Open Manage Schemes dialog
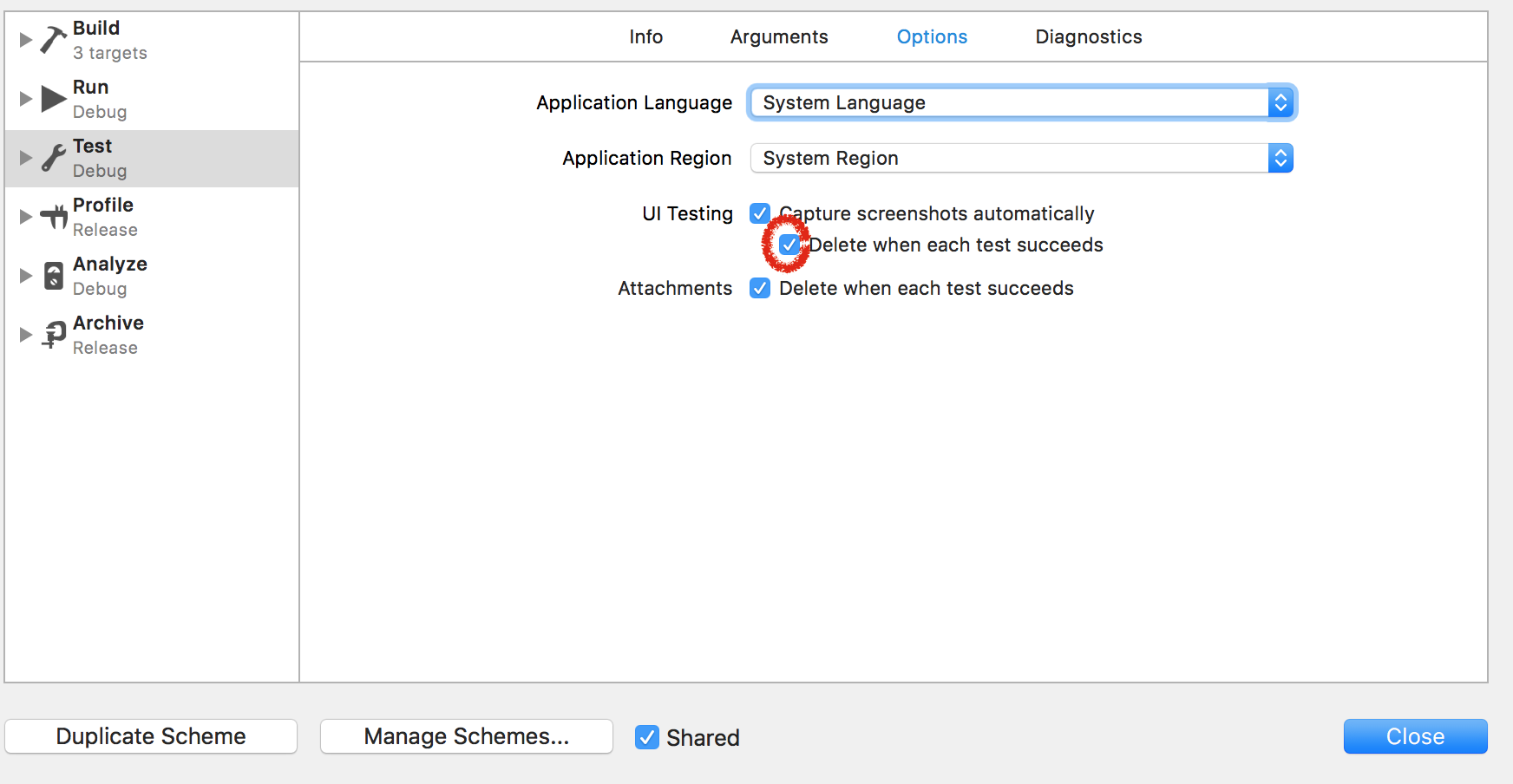The image size is (1513, 784). pos(467,736)
